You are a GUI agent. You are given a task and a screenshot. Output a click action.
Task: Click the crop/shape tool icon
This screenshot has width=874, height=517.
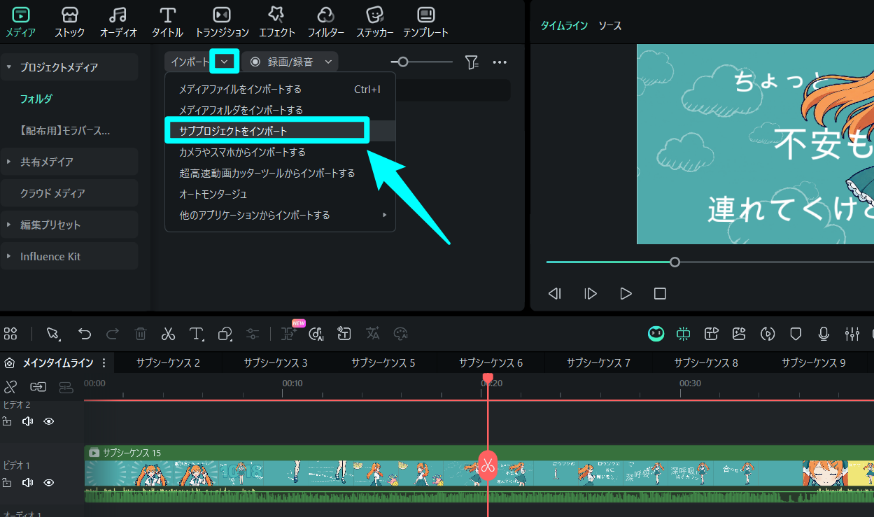point(225,334)
